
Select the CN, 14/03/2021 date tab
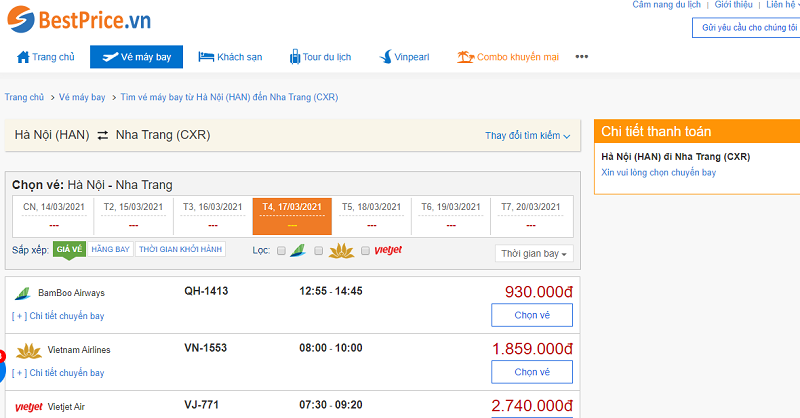[54, 216]
